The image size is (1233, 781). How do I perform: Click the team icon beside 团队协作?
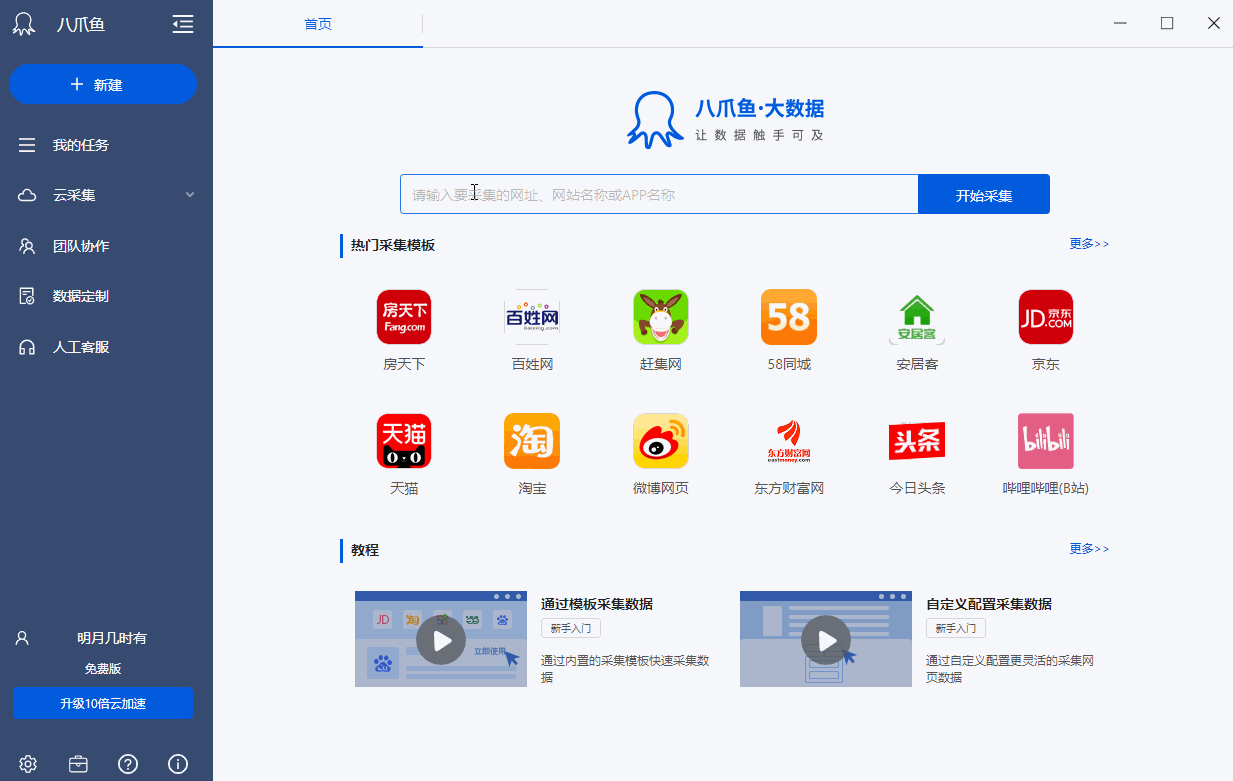pos(27,246)
